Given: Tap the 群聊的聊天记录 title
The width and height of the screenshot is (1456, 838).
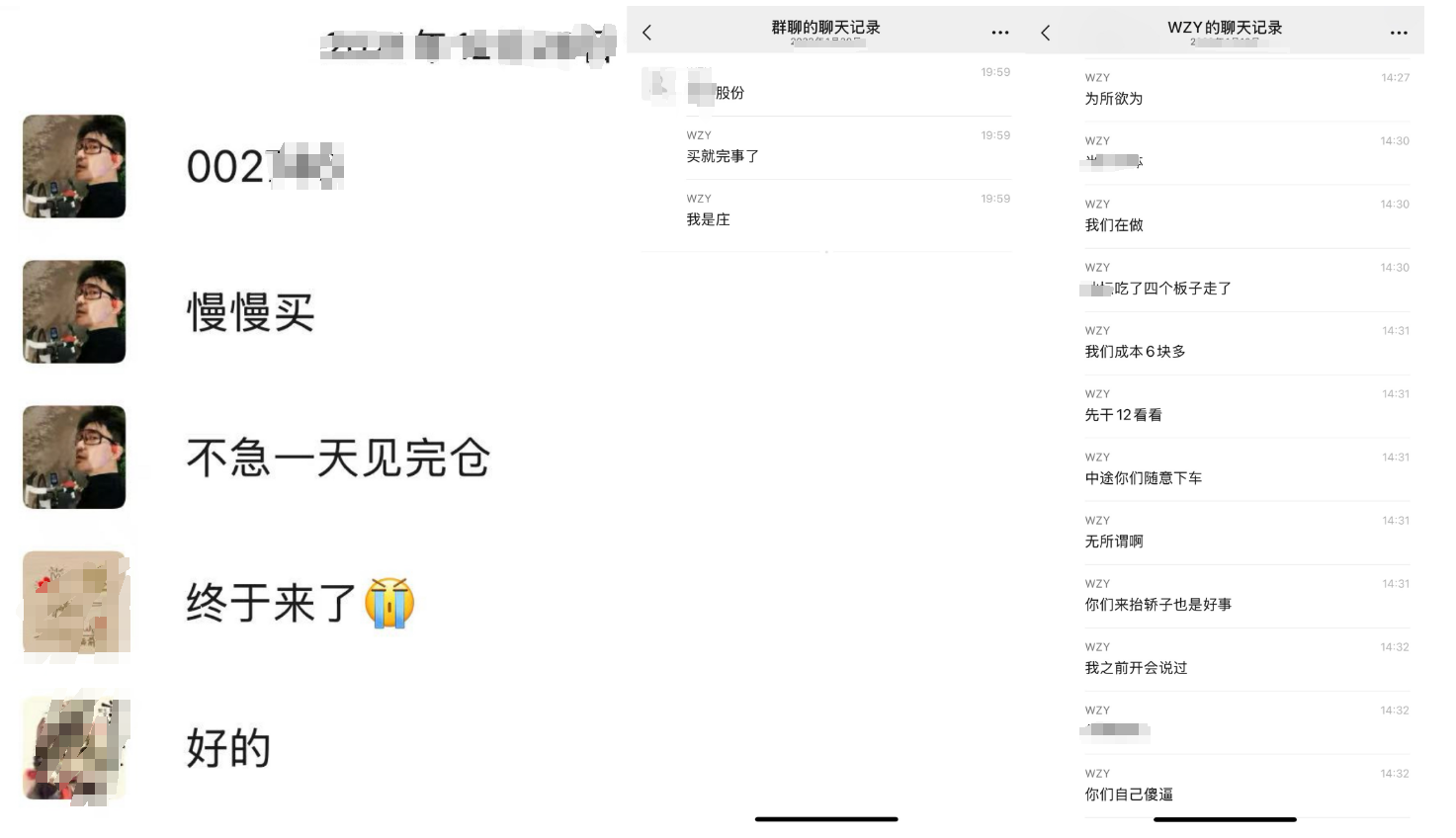Looking at the screenshot, I should [825, 28].
